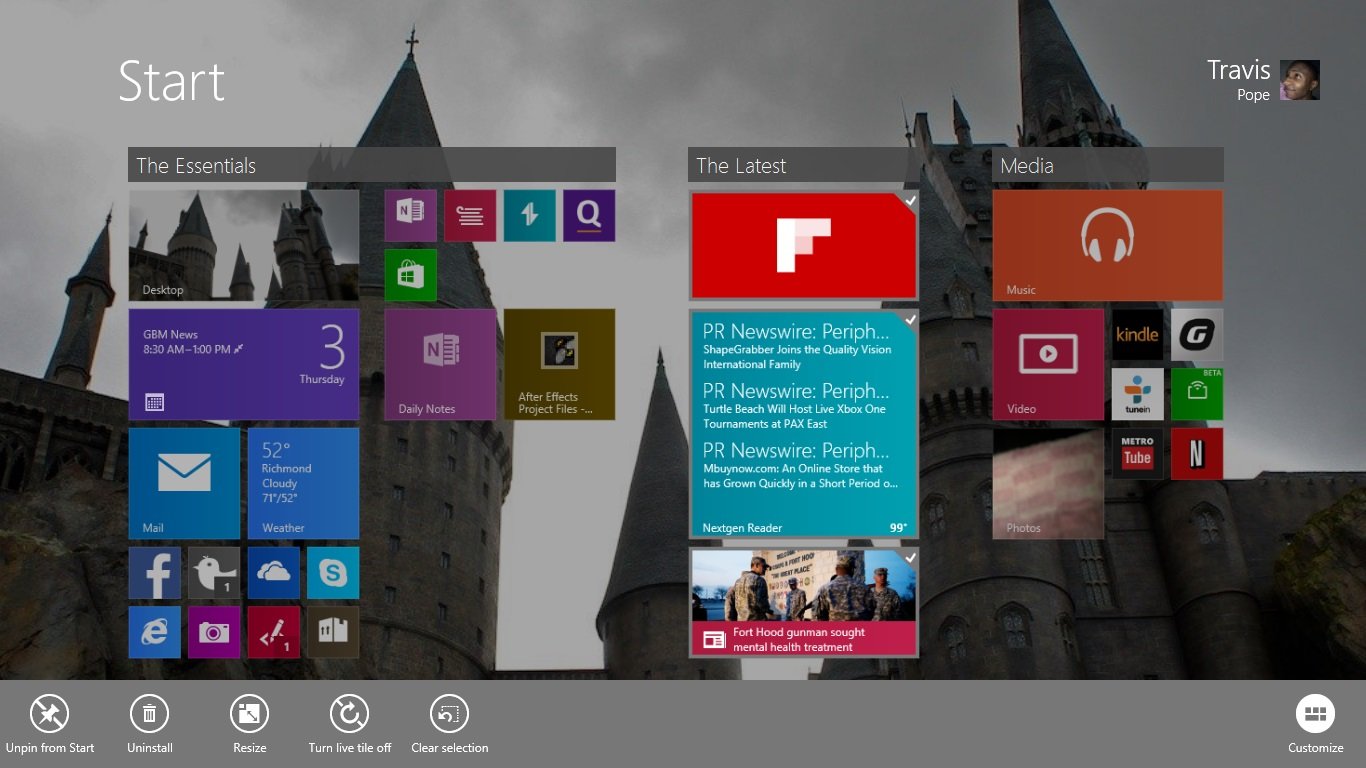Click the Customize button
The height and width of the screenshot is (768, 1366).
click(x=1315, y=714)
